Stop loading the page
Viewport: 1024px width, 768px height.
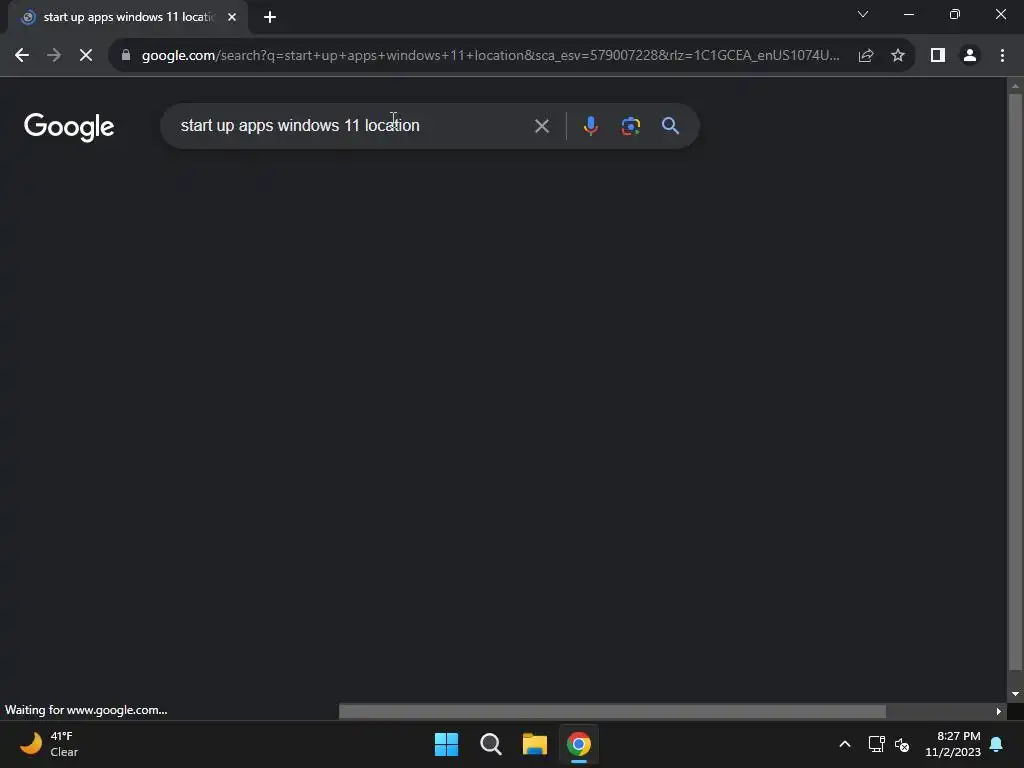tap(86, 56)
